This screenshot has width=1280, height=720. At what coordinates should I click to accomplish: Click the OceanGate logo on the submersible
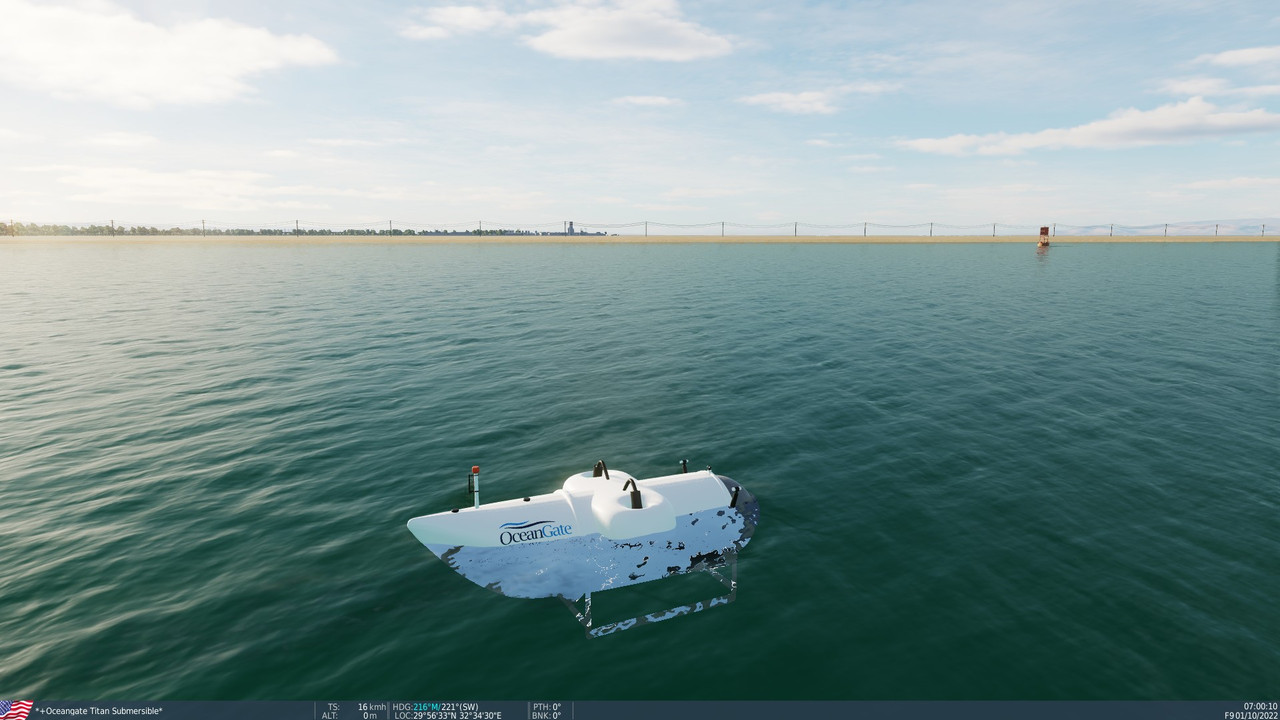(x=536, y=532)
